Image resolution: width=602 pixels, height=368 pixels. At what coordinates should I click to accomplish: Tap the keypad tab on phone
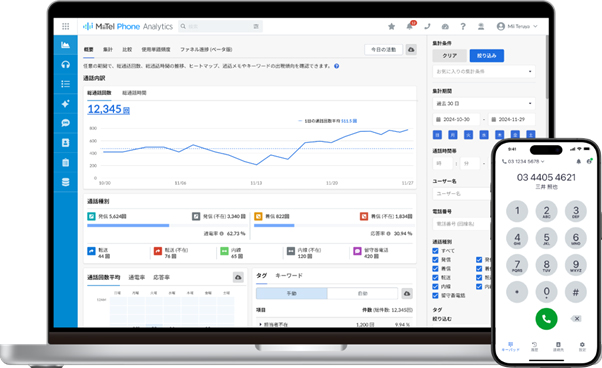tap(510, 346)
